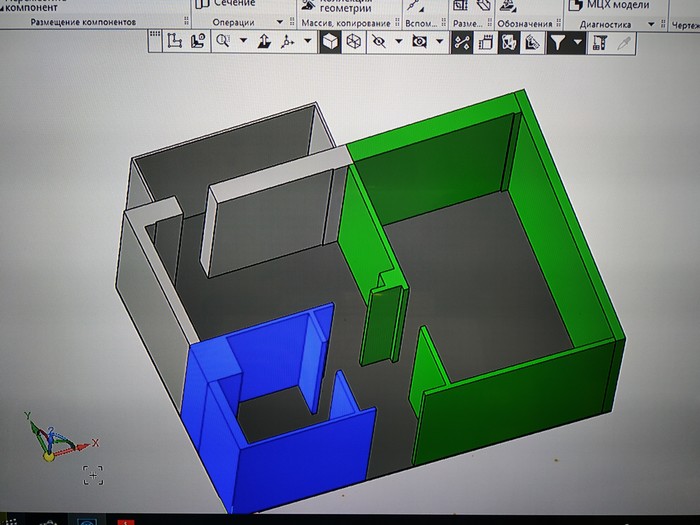
Task: Select the zoom magnifier tool
Action: point(222,42)
